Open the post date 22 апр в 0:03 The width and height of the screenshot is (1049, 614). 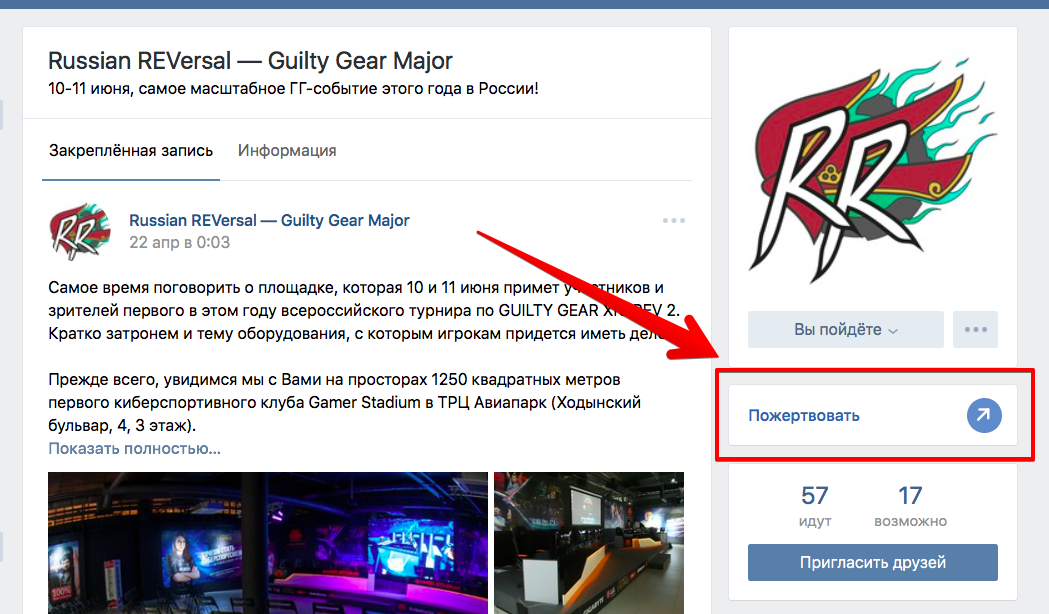click(179, 242)
